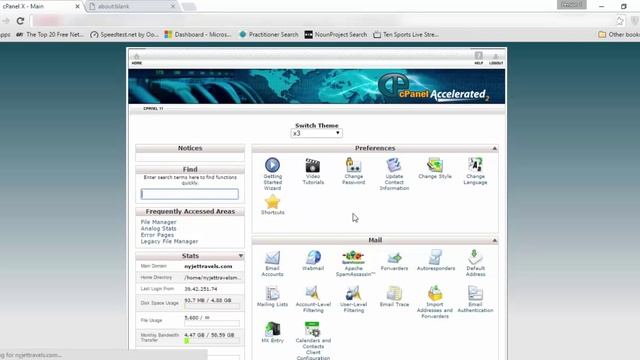640x360 pixels.
Task: Open Error Pages link
Action: pos(157,235)
